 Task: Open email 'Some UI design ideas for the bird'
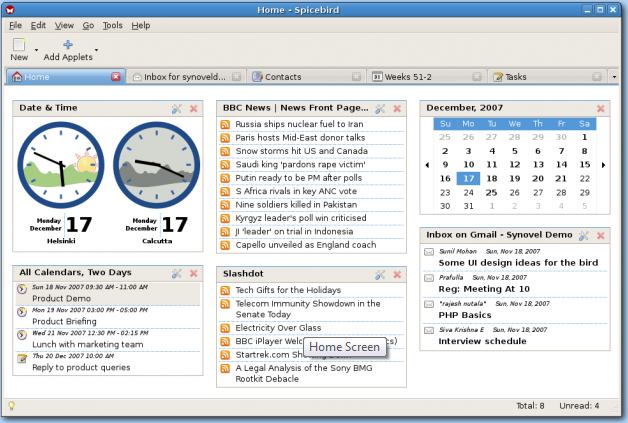coord(518,263)
